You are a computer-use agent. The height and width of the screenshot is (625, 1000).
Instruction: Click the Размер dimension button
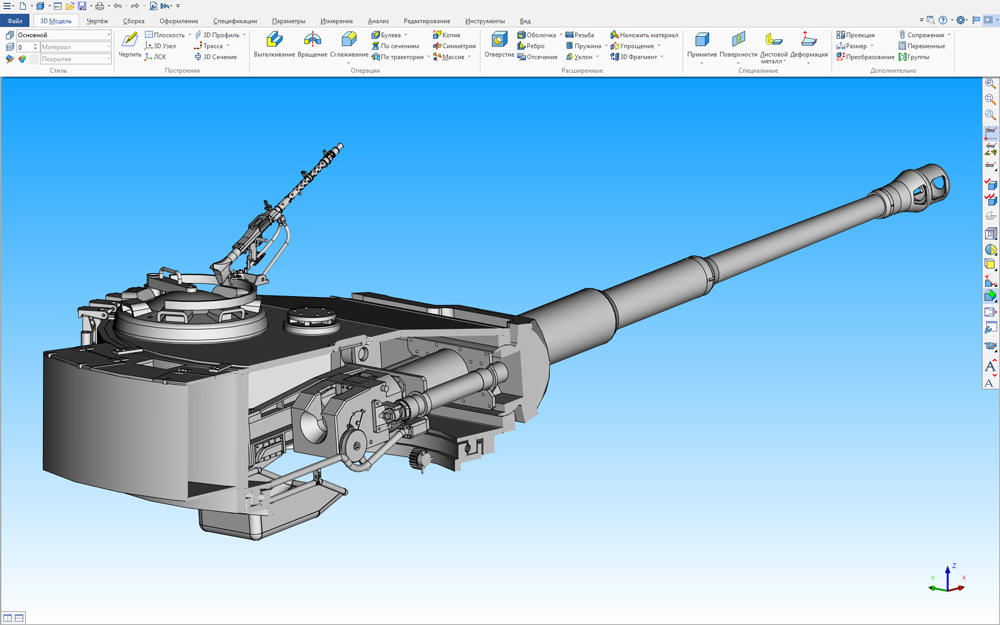tap(852, 46)
